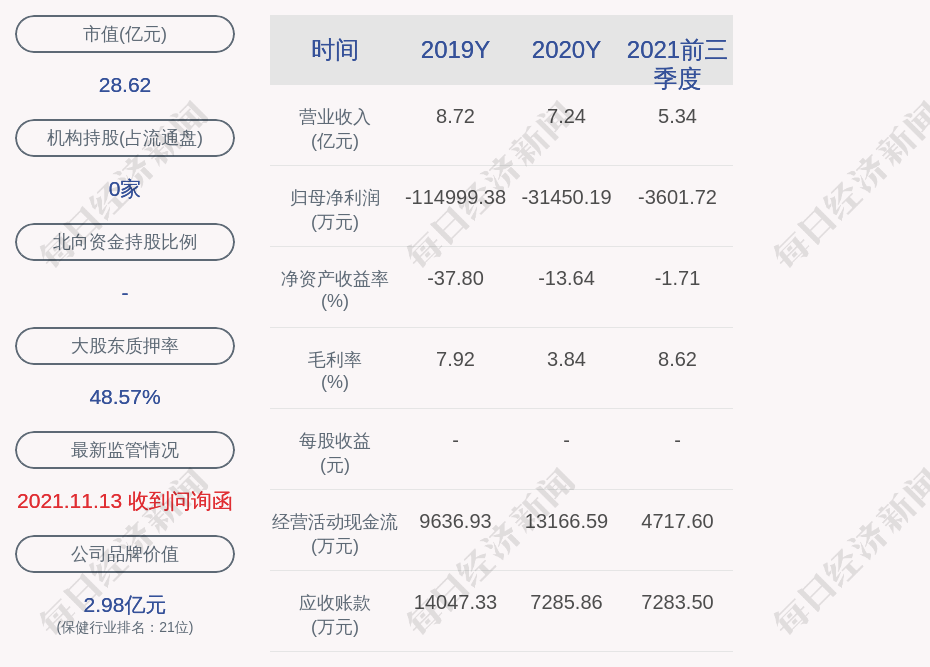Select market value 28.62
Screen dimensions: 930x667
pos(125,85)
